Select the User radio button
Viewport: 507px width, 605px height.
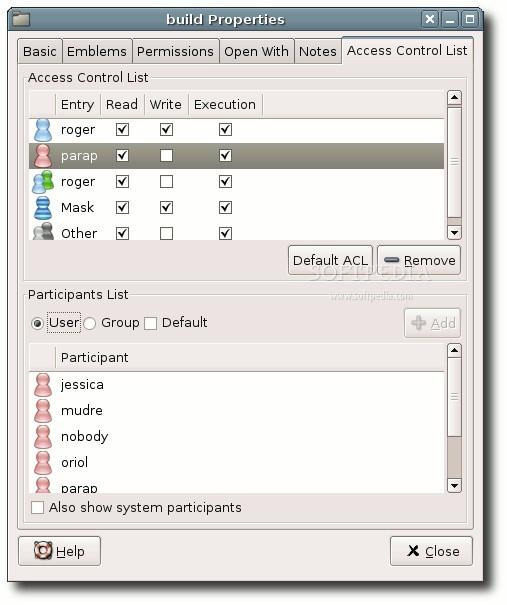pyautogui.click(x=37, y=323)
